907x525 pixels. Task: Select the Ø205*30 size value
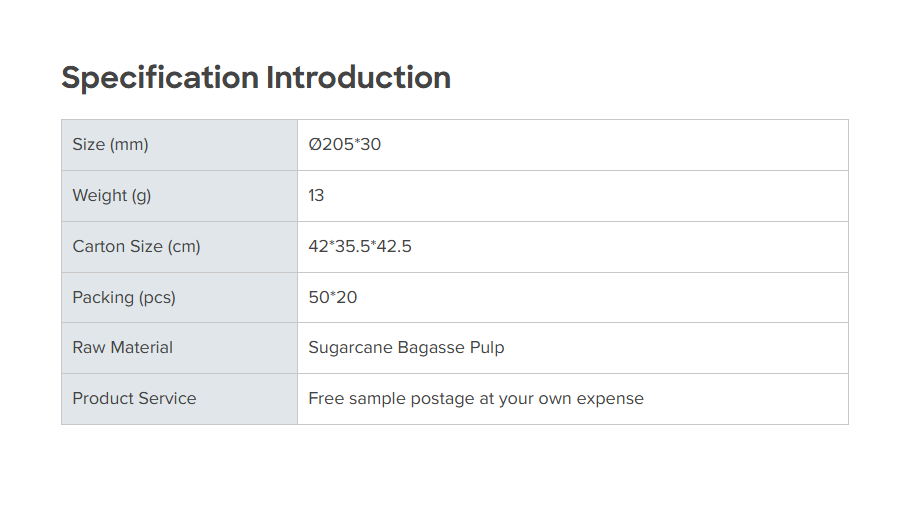[345, 145]
